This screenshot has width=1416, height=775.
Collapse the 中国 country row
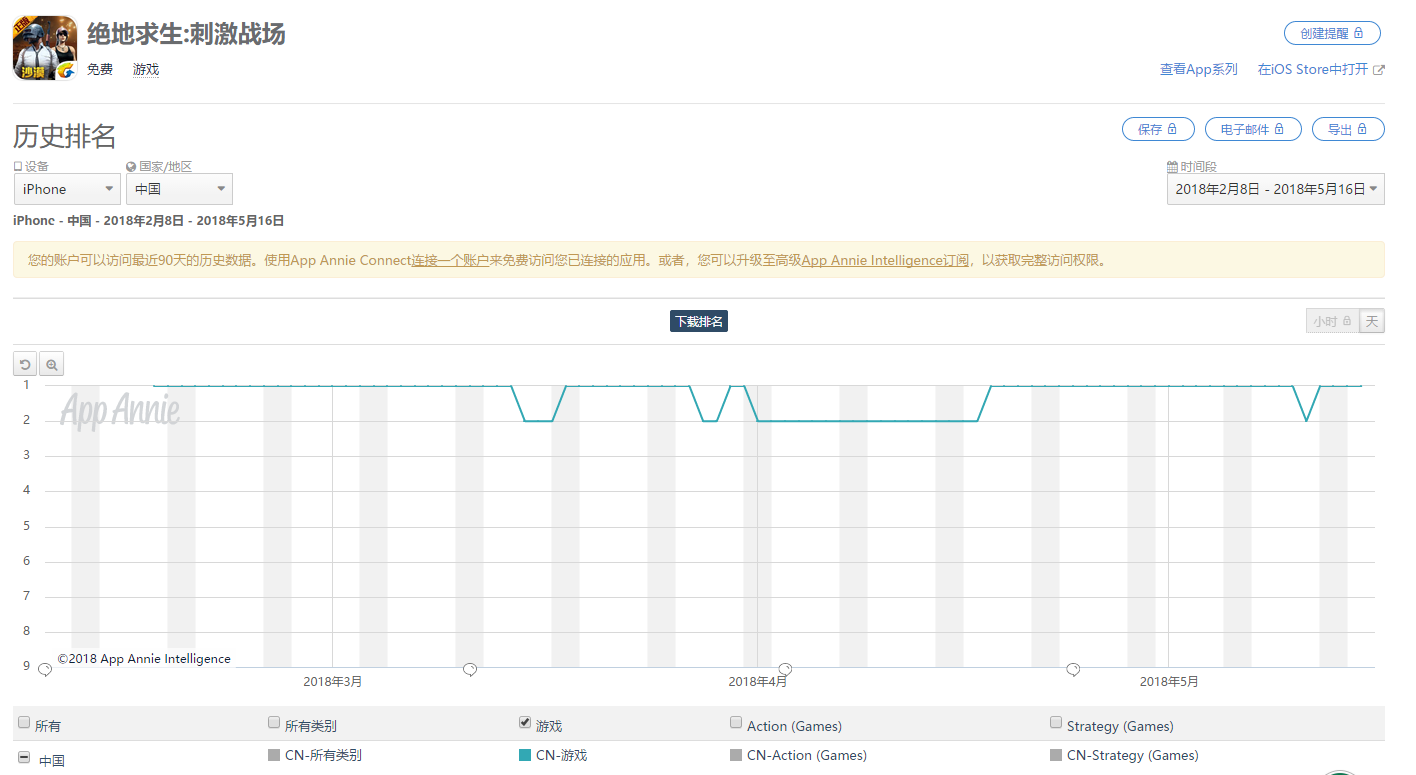pyautogui.click(x=24, y=758)
